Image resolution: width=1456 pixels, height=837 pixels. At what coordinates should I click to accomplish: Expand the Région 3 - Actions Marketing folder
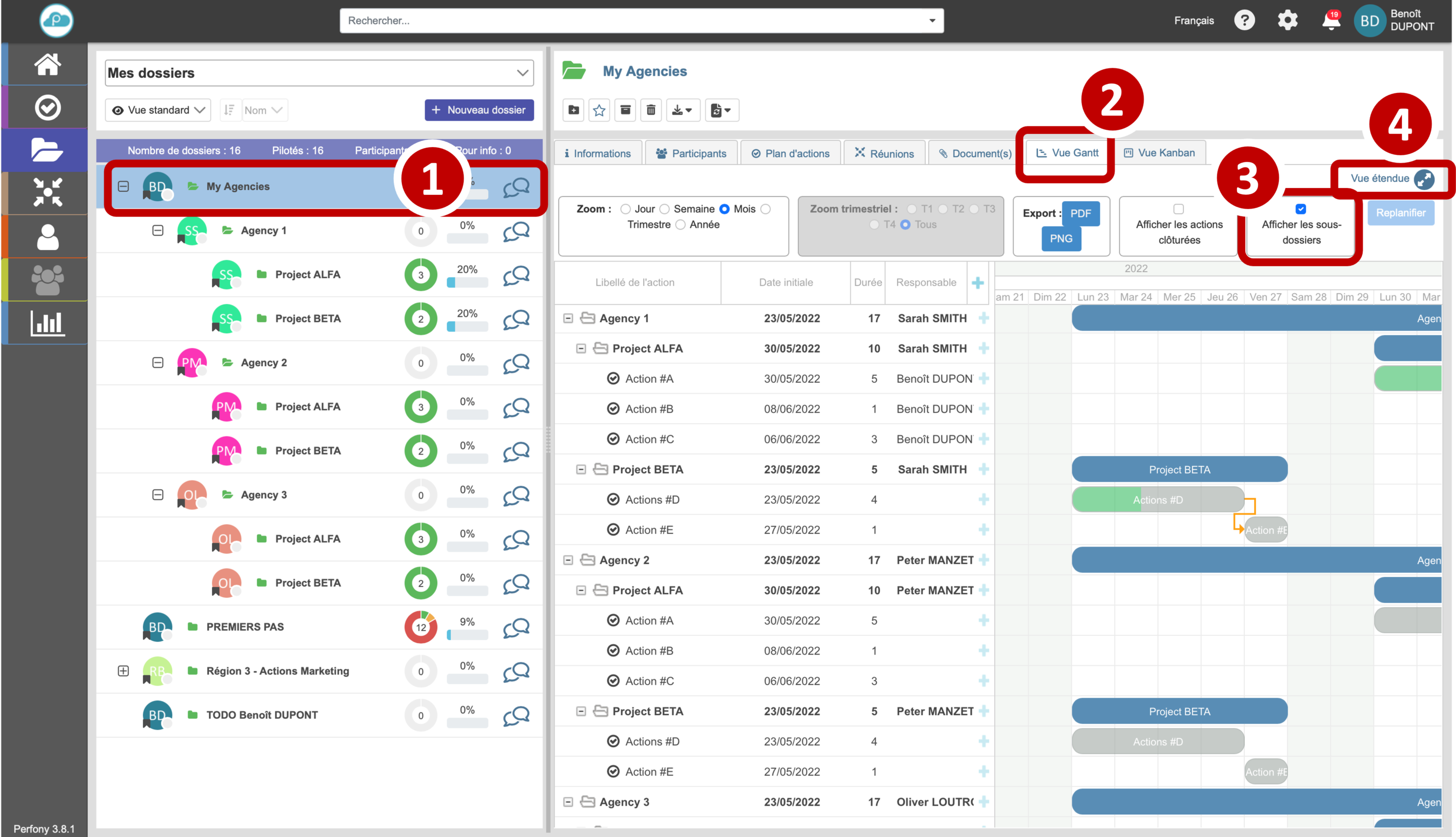pos(123,671)
